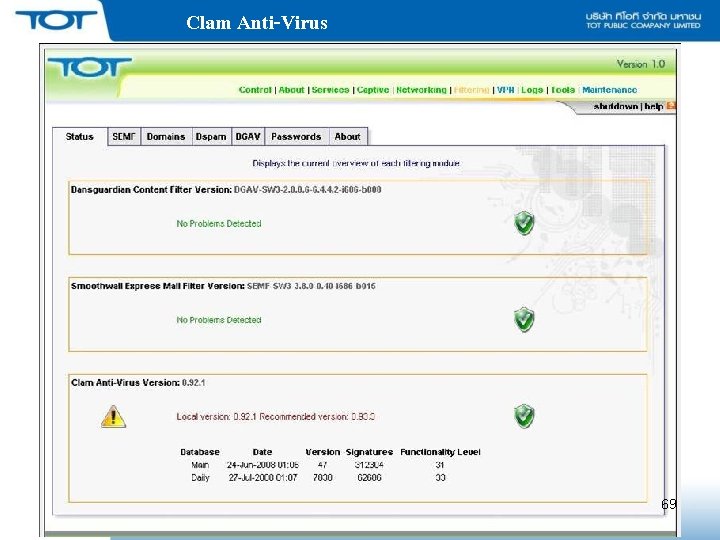Open the Captive menu
This screenshot has height=540, width=720.
click(x=373, y=90)
